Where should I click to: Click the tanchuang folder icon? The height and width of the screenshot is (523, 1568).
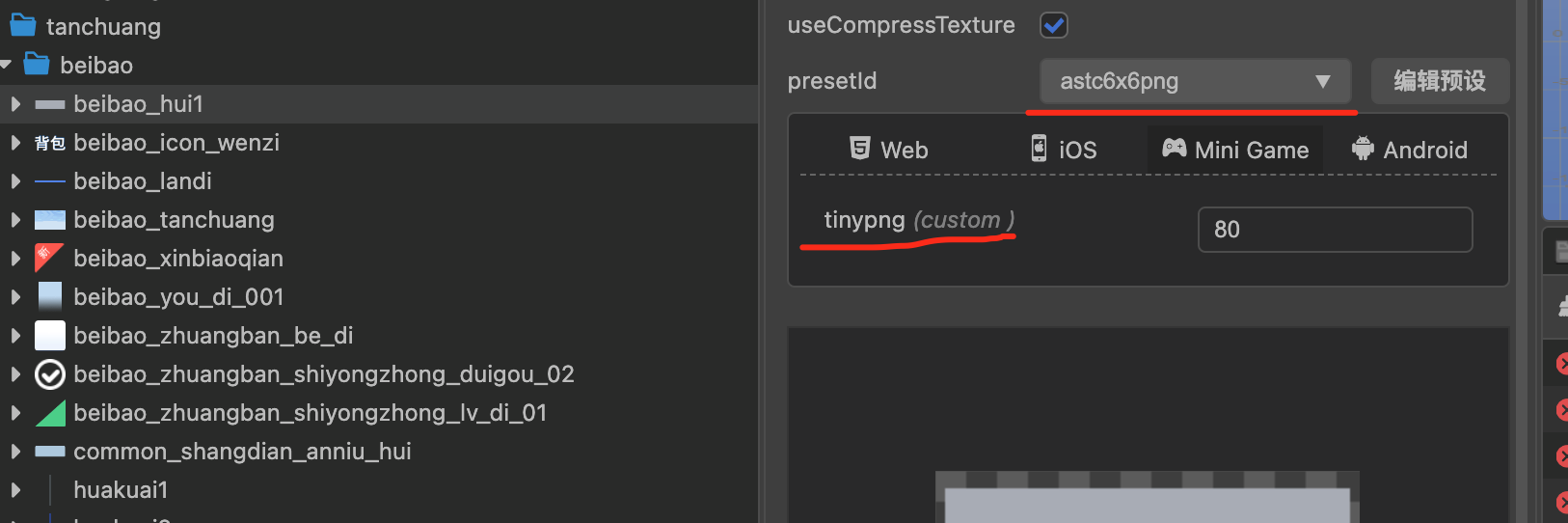(23, 25)
